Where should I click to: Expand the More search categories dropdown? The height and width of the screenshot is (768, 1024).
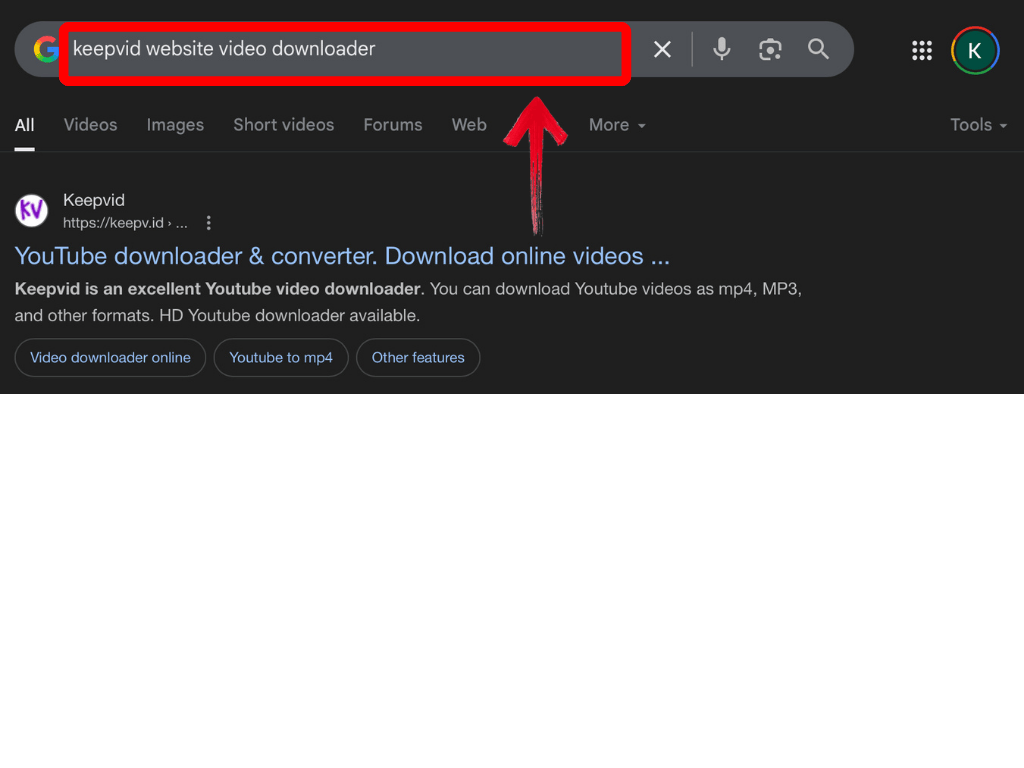tap(616, 124)
